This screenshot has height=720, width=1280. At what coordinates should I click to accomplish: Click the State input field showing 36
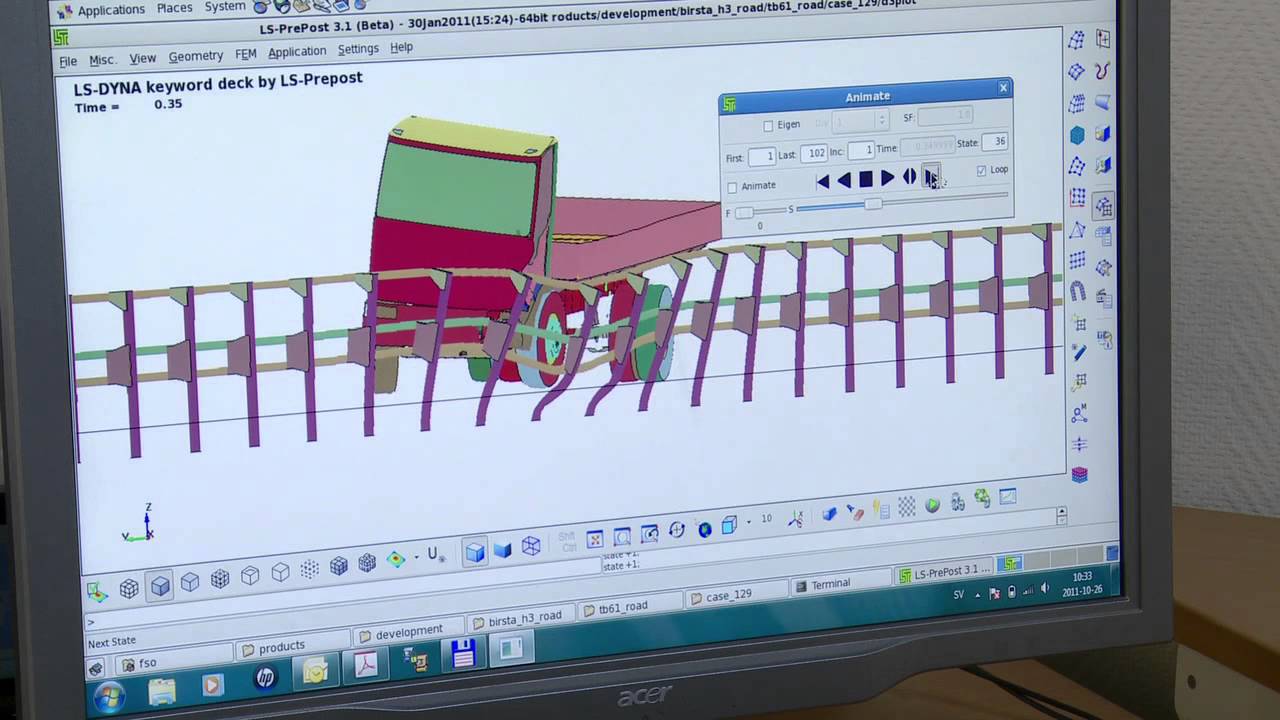point(993,142)
